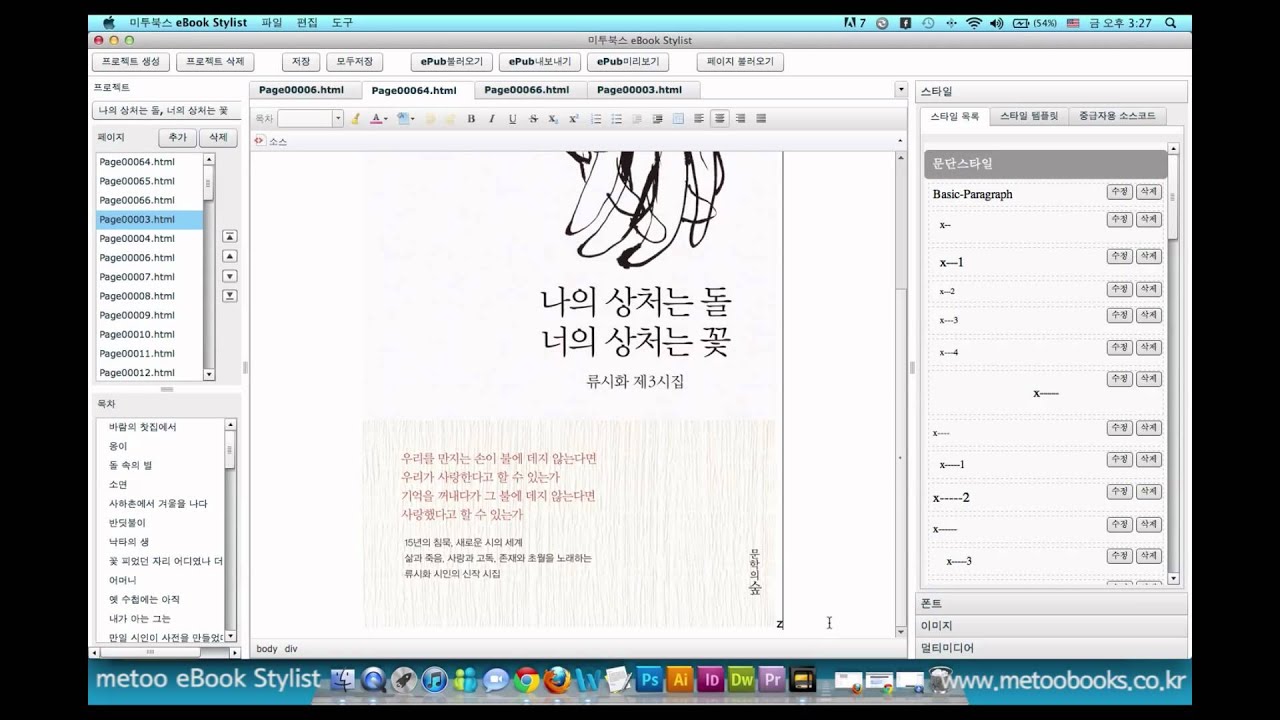Insert a numbered list
Image resolution: width=1280 pixels, height=720 pixels.
596,119
